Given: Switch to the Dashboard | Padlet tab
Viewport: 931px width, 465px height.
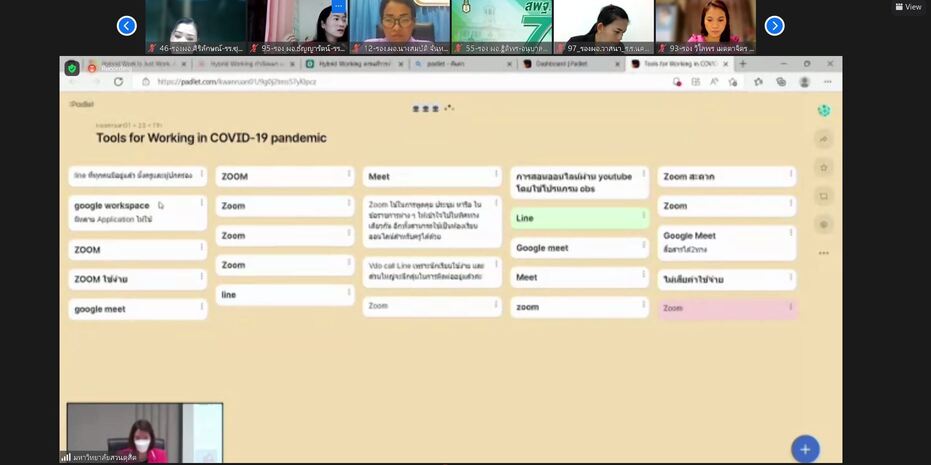Looking at the screenshot, I should pos(571,64).
